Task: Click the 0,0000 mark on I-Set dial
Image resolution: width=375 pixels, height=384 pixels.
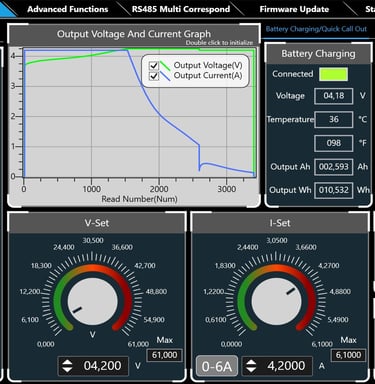Action: pyautogui.click(x=231, y=344)
